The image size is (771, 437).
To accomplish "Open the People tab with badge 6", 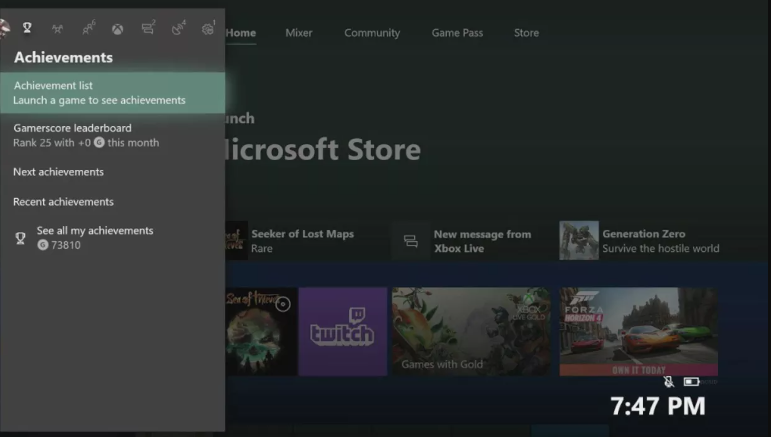I will click(89, 28).
